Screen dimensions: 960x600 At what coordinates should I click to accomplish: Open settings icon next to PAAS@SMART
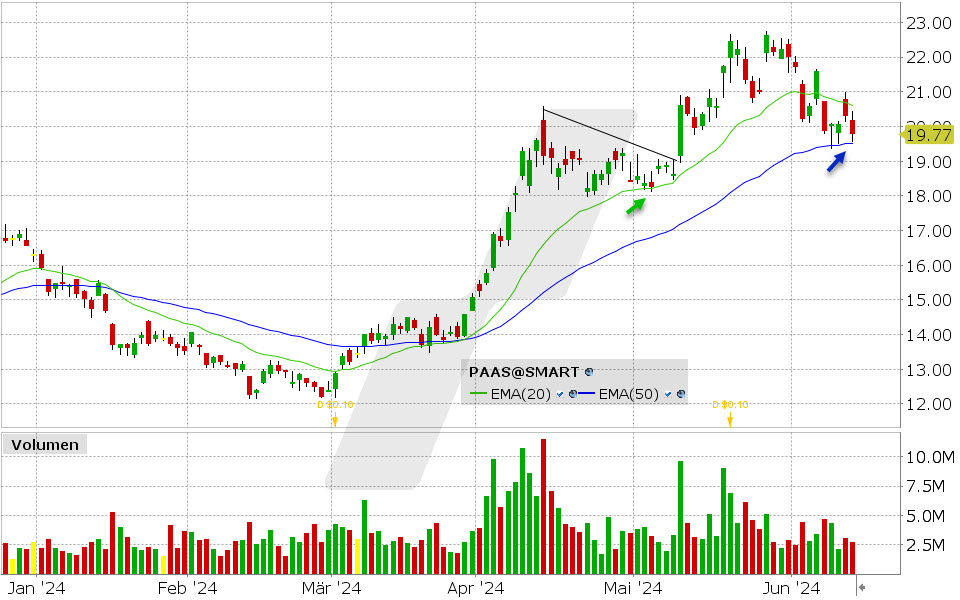pyautogui.click(x=589, y=372)
